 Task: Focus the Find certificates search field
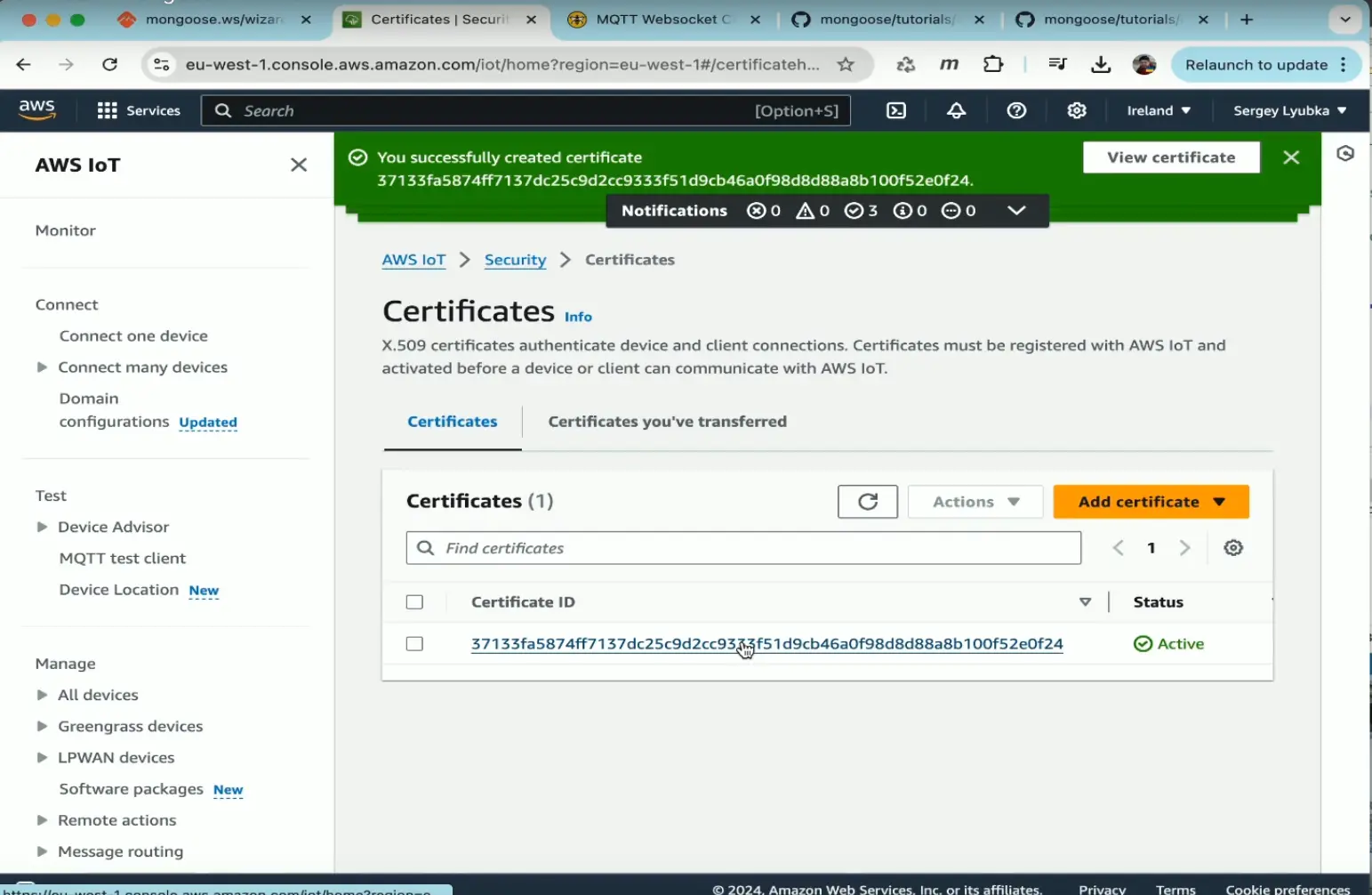(743, 548)
